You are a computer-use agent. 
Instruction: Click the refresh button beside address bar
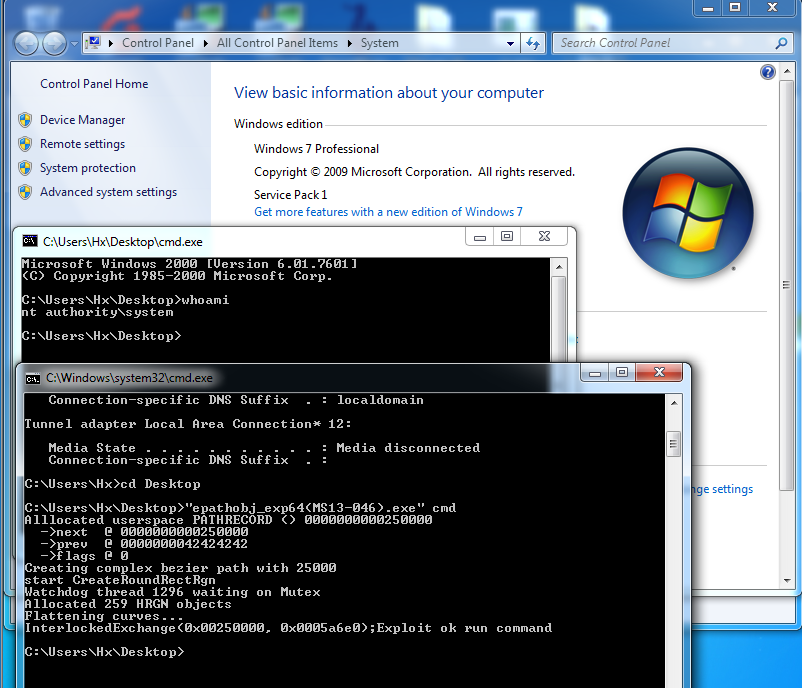(533, 43)
